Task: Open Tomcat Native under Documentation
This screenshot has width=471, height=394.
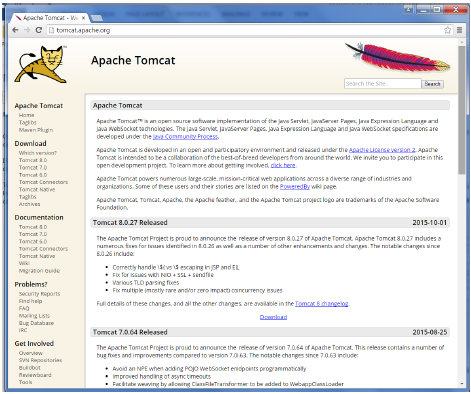Action: click(37, 256)
